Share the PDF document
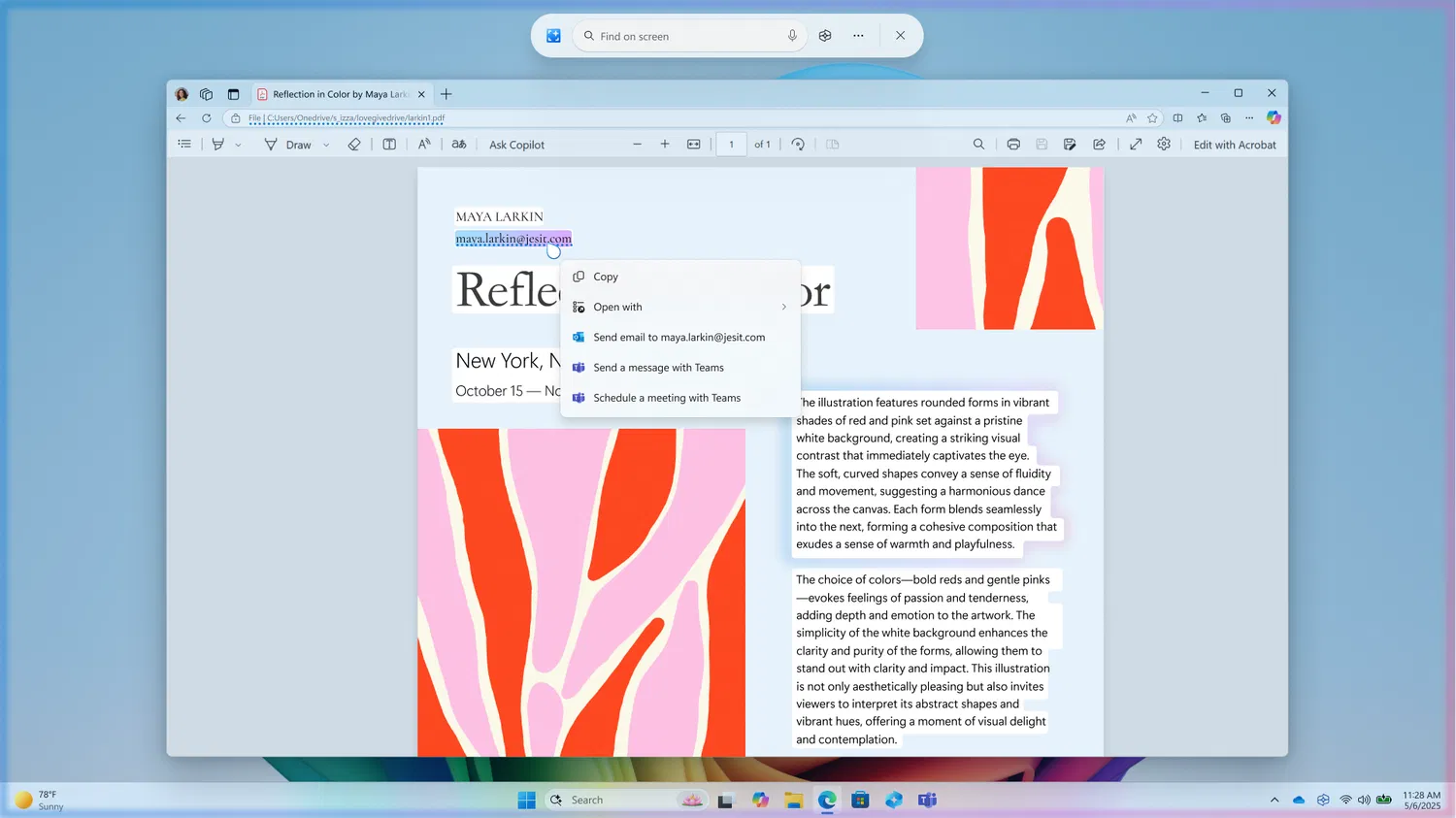 click(x=1099, y=144)
